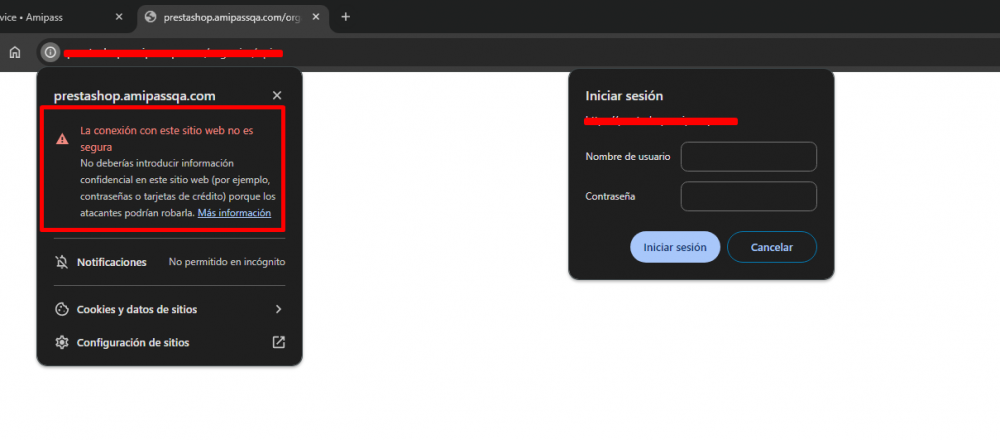Select the prestashop.amipassqa.com browser tab

pyautogui.click(x=233, y=17)
